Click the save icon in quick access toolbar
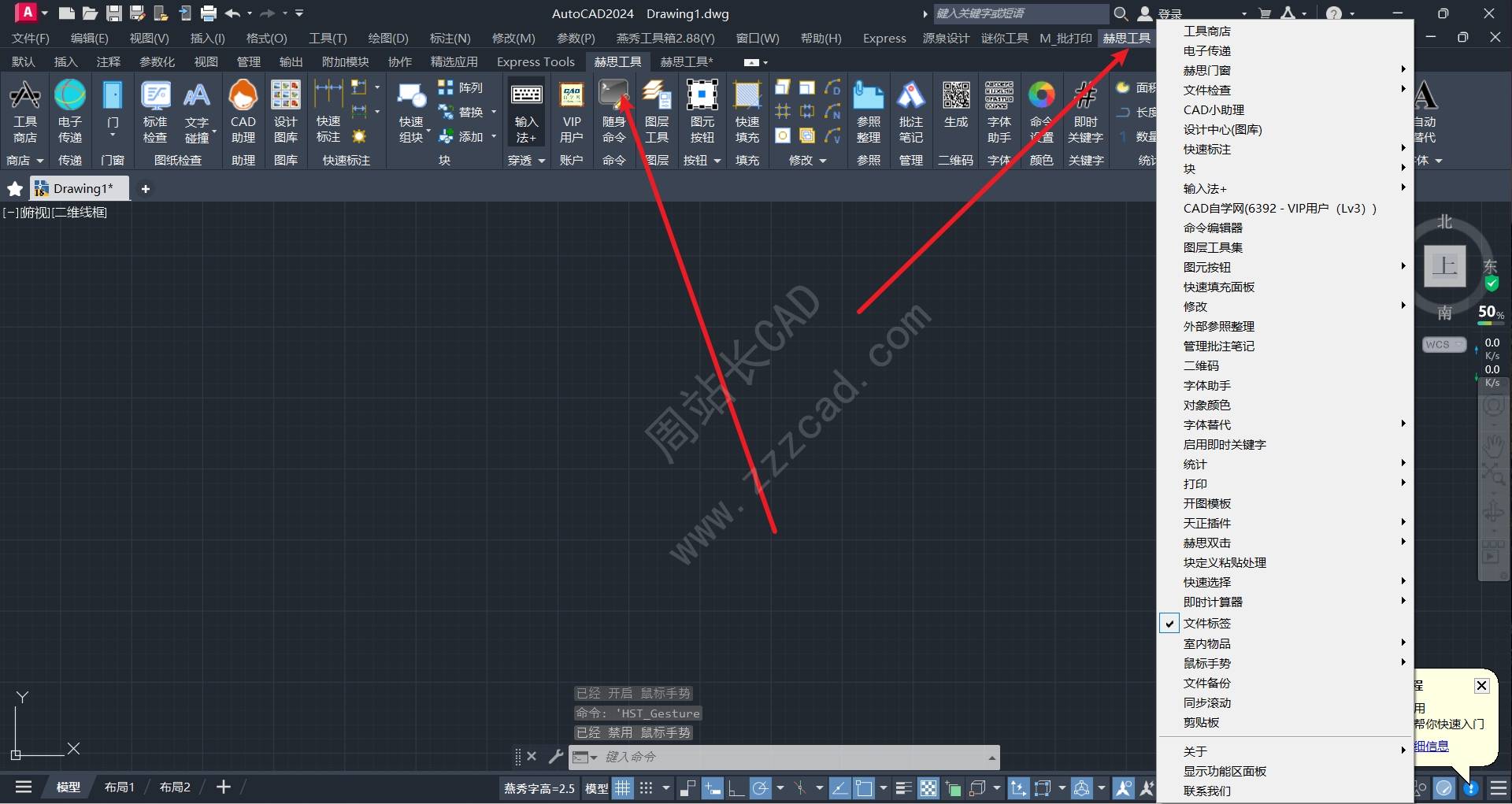Image resolution: width=1512 pixels, height=804 pixels. (114, 13)
